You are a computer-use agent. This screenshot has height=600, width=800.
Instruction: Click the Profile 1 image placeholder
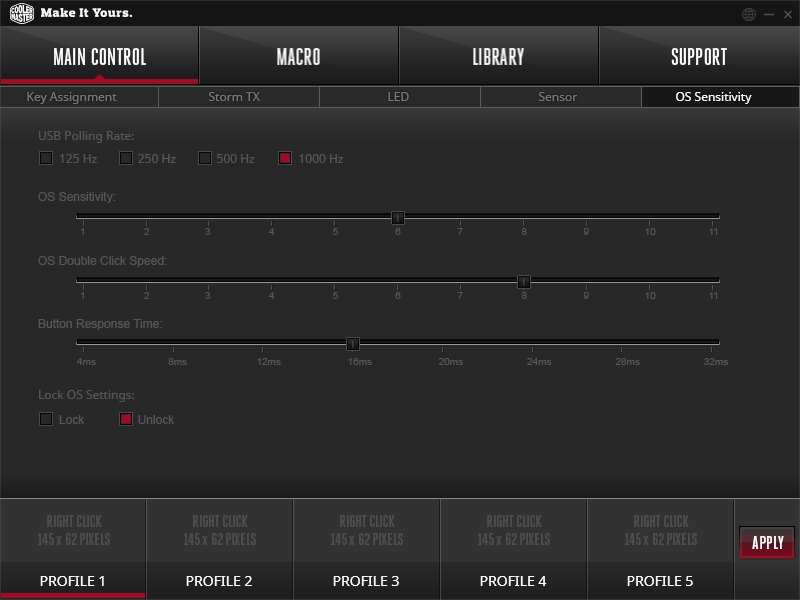click(x=73, y=531)
